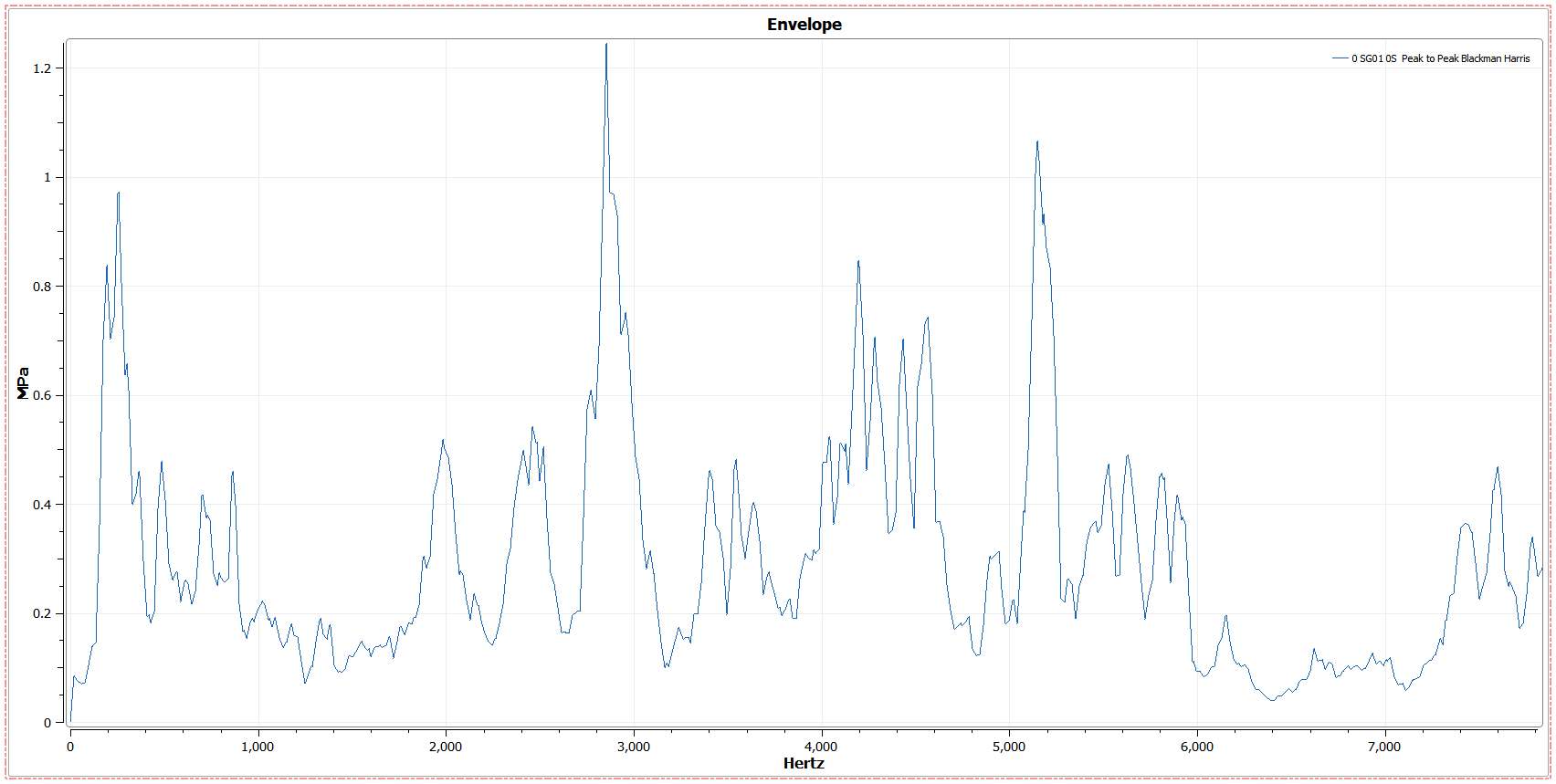Click the 6,000 x-axis tick label
1556x784 pixels.
point(1197,747)
